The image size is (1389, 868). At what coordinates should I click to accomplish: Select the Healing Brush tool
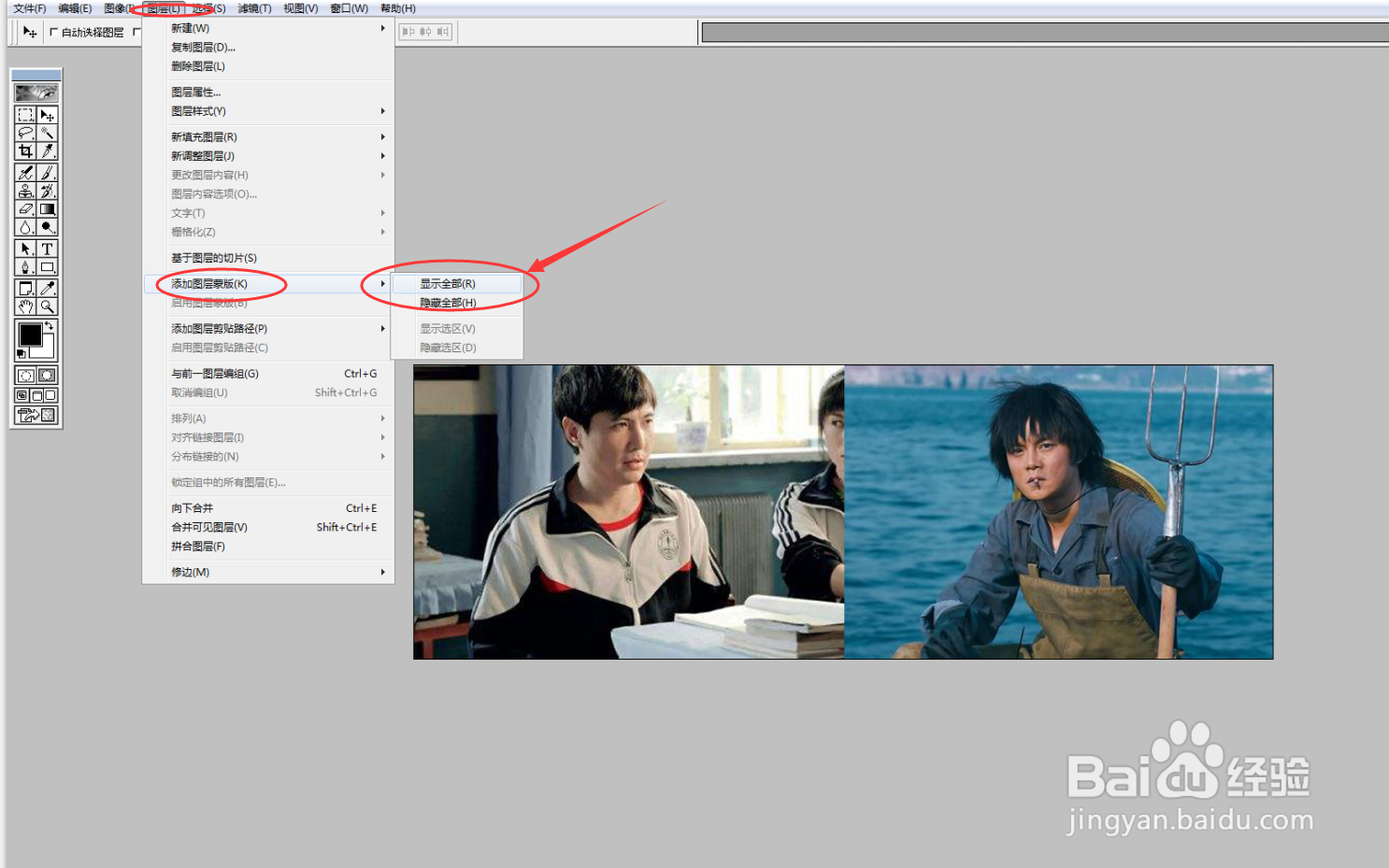pos(25,173)
